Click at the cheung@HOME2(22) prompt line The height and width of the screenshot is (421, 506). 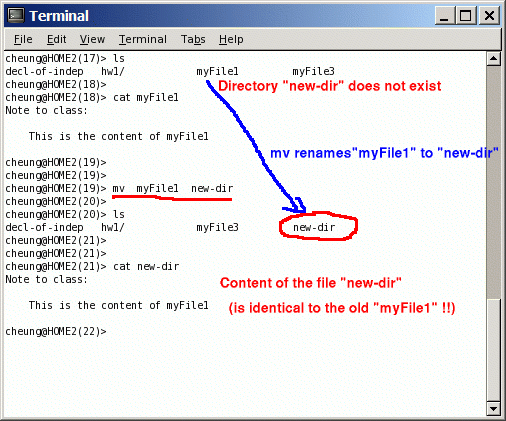(x=56, y=331)
